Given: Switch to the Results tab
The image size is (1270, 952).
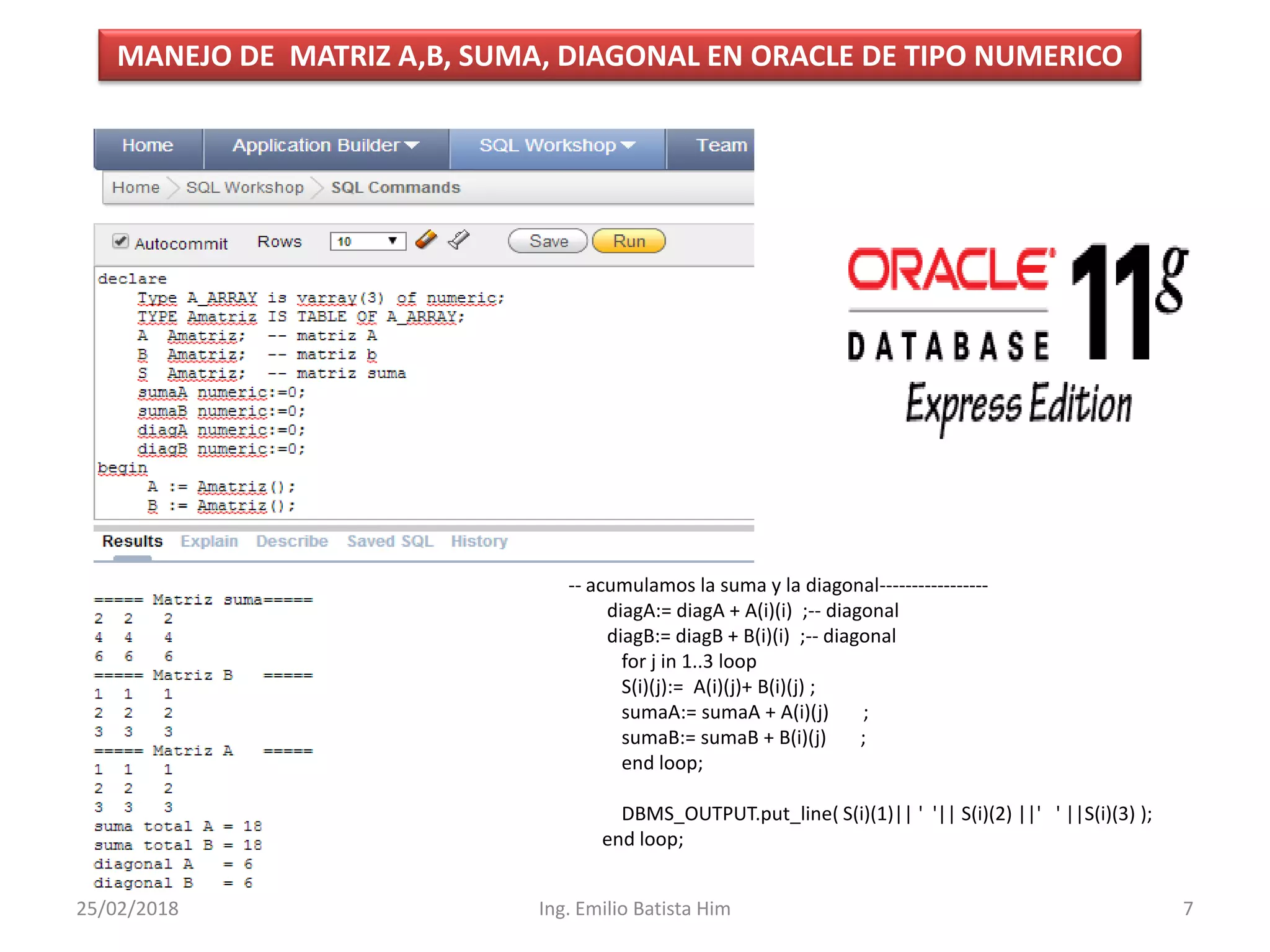Looking at the screenshot, I should (x=132, y=541).
